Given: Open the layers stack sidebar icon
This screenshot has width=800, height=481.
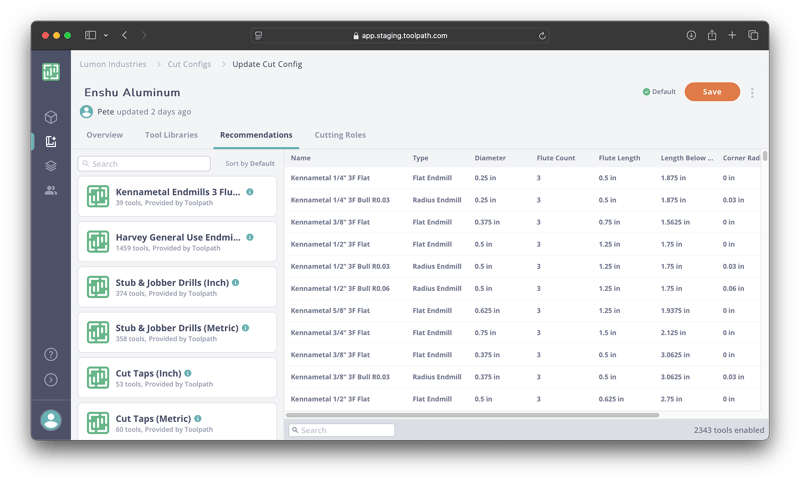Looking at the screenshot, I should click(51, 166).
